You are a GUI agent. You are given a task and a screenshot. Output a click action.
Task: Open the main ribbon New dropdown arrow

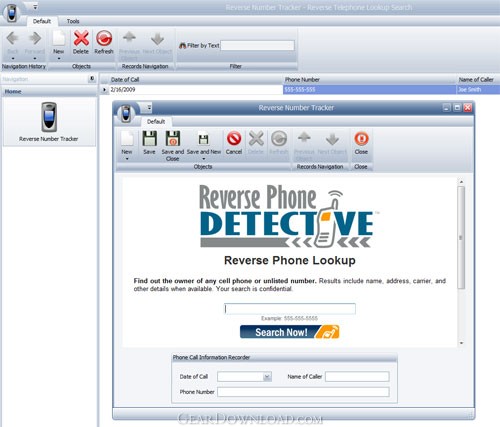pos(59,59)
